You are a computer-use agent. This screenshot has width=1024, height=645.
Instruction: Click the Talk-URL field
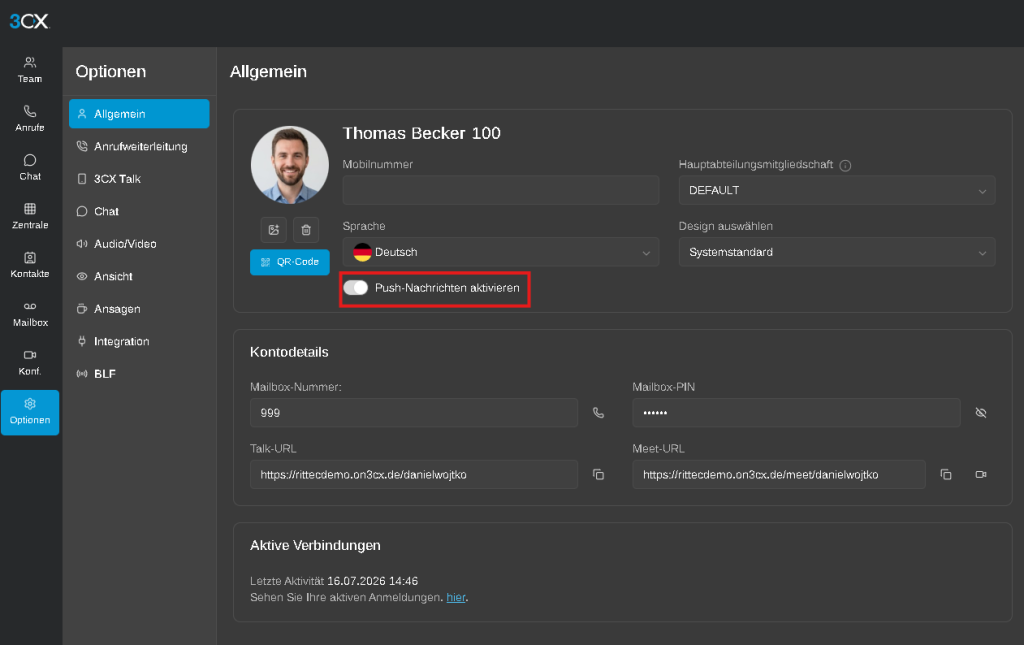(x=414, y=475)
